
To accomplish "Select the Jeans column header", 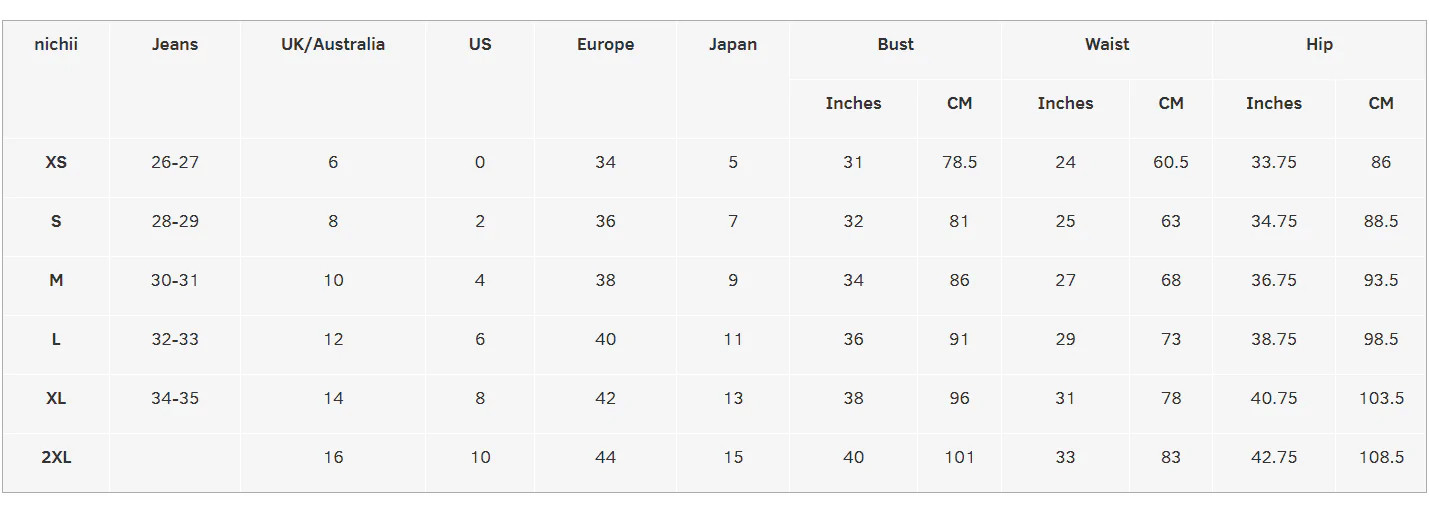I will (175, 44).
